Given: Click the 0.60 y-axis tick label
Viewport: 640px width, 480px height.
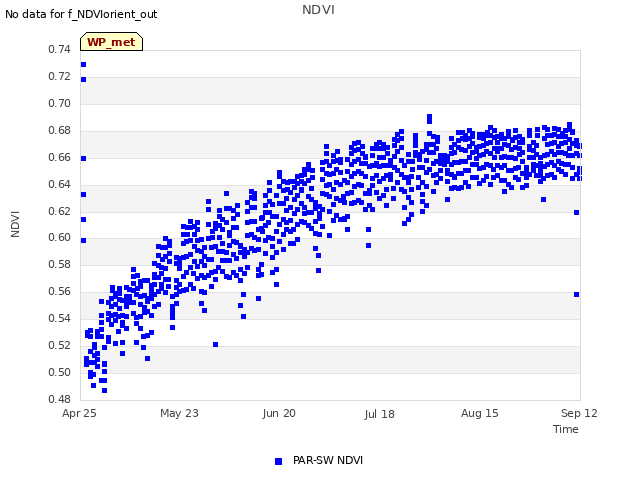Looking at the screenshot, I should [59, 238].
